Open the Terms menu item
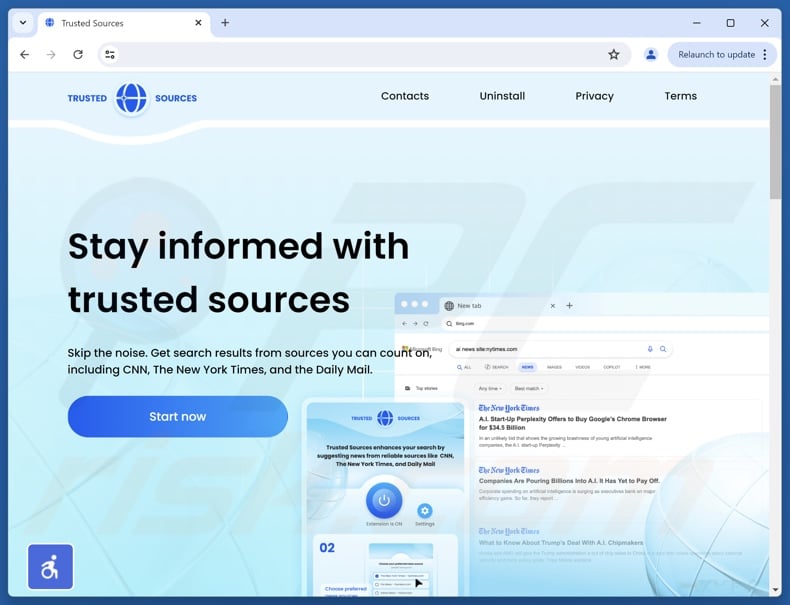Image resolution: width=790 pixels, height=605 pixels. point(681,96)
